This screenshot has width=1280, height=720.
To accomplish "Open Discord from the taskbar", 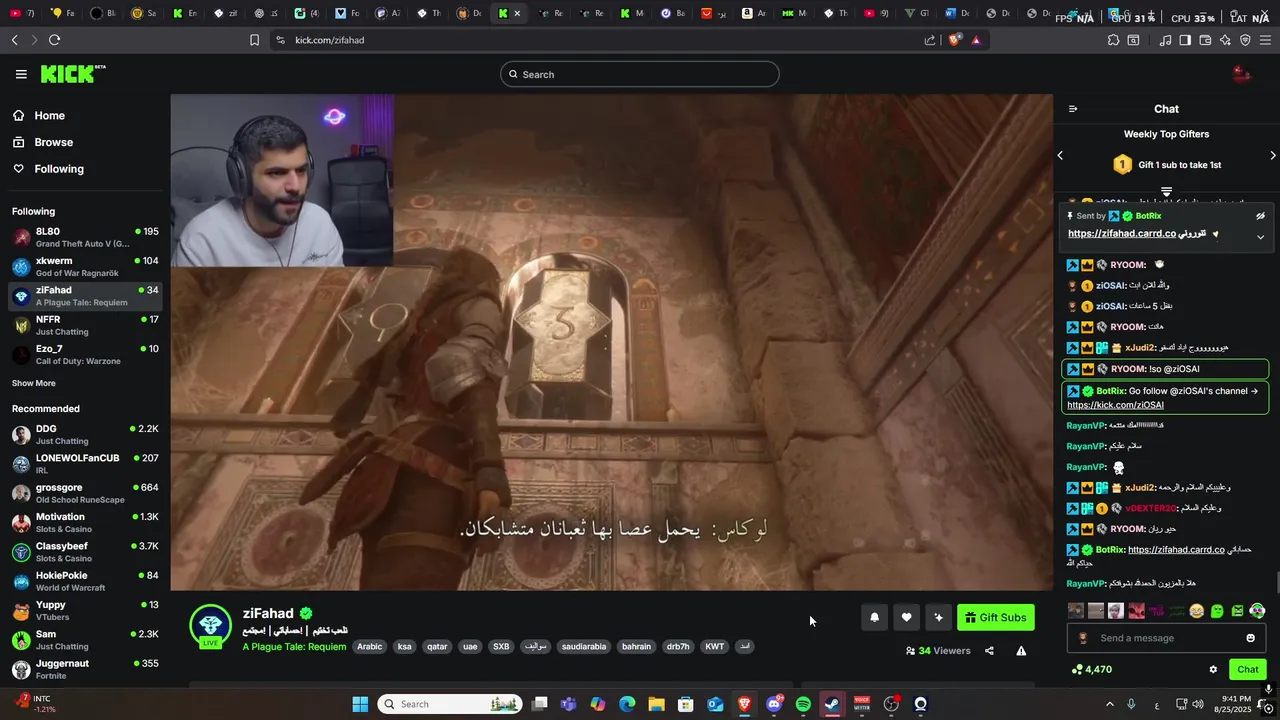I will (774, 704).
